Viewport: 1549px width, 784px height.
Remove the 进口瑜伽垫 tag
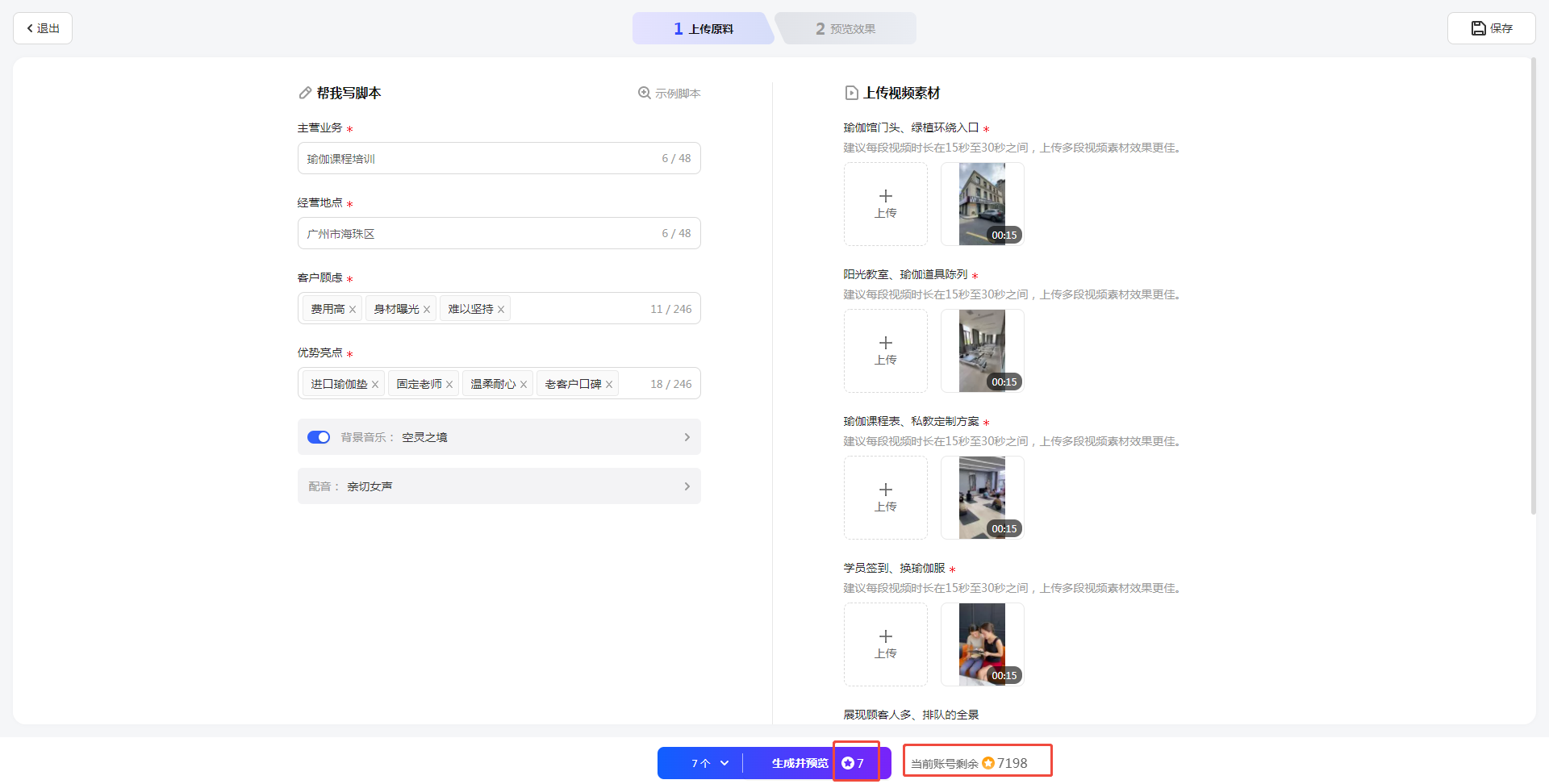click(375, 385)
